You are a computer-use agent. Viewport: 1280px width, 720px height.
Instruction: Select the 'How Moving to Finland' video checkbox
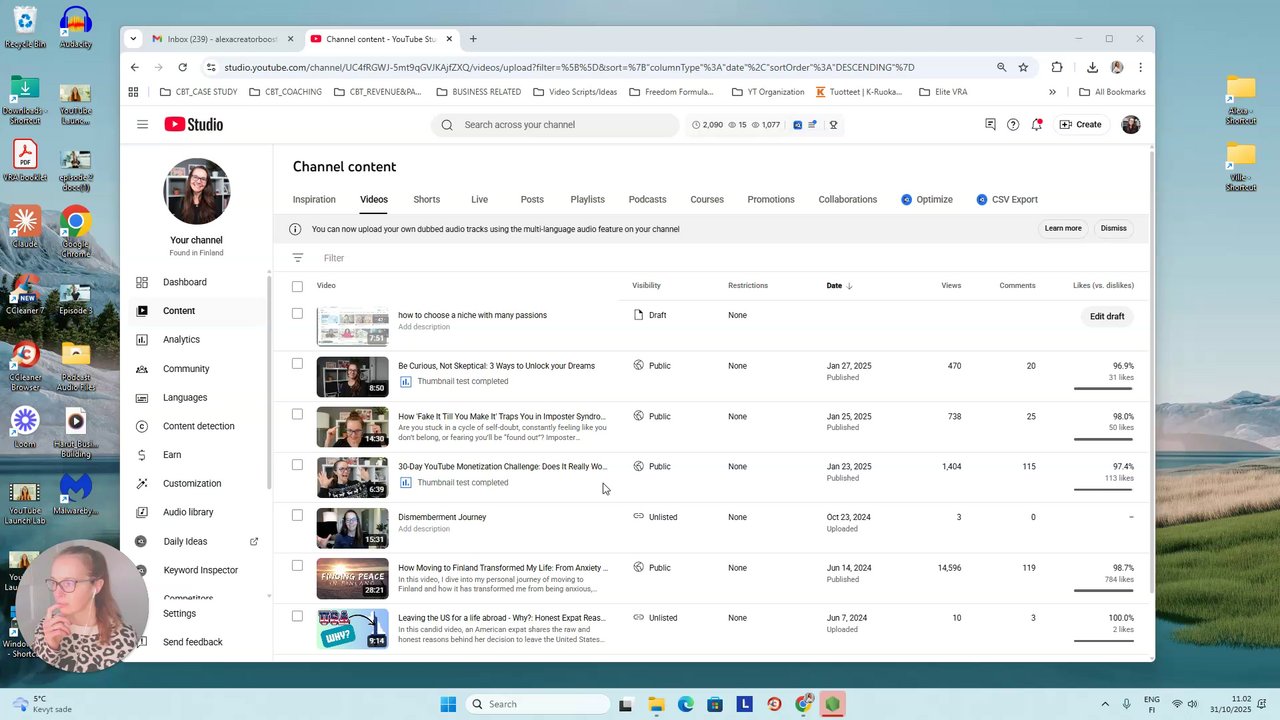(297, 566)
